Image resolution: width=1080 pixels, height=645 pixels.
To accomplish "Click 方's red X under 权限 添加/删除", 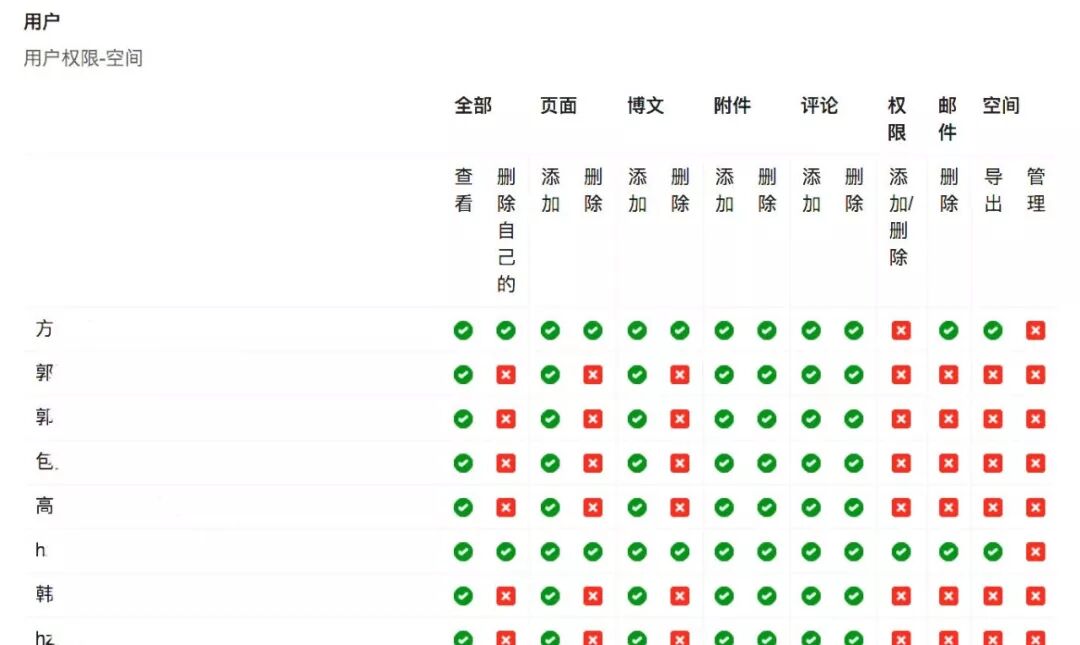I will coord(901,330).
